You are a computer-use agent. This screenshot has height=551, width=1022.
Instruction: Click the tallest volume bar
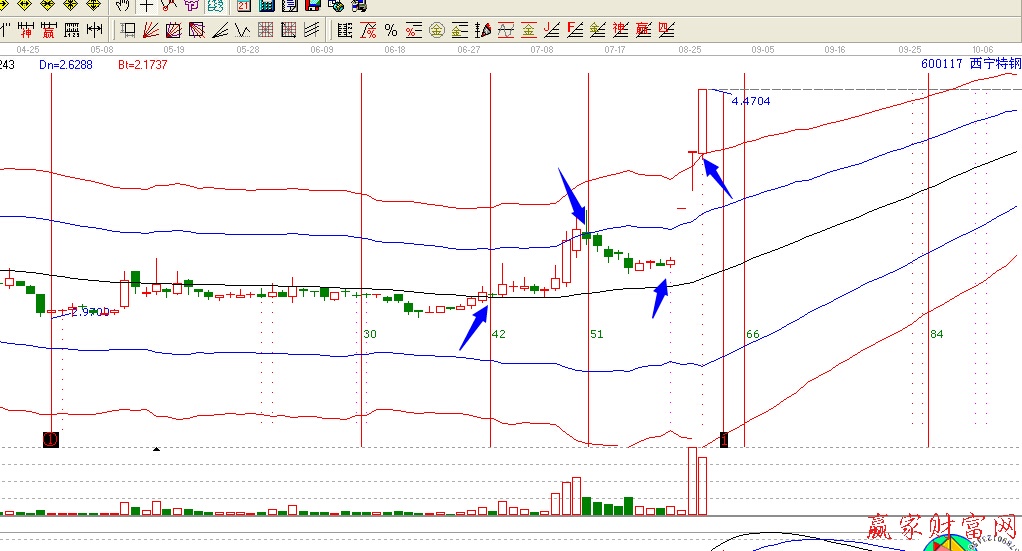click(x=692, y=481)
